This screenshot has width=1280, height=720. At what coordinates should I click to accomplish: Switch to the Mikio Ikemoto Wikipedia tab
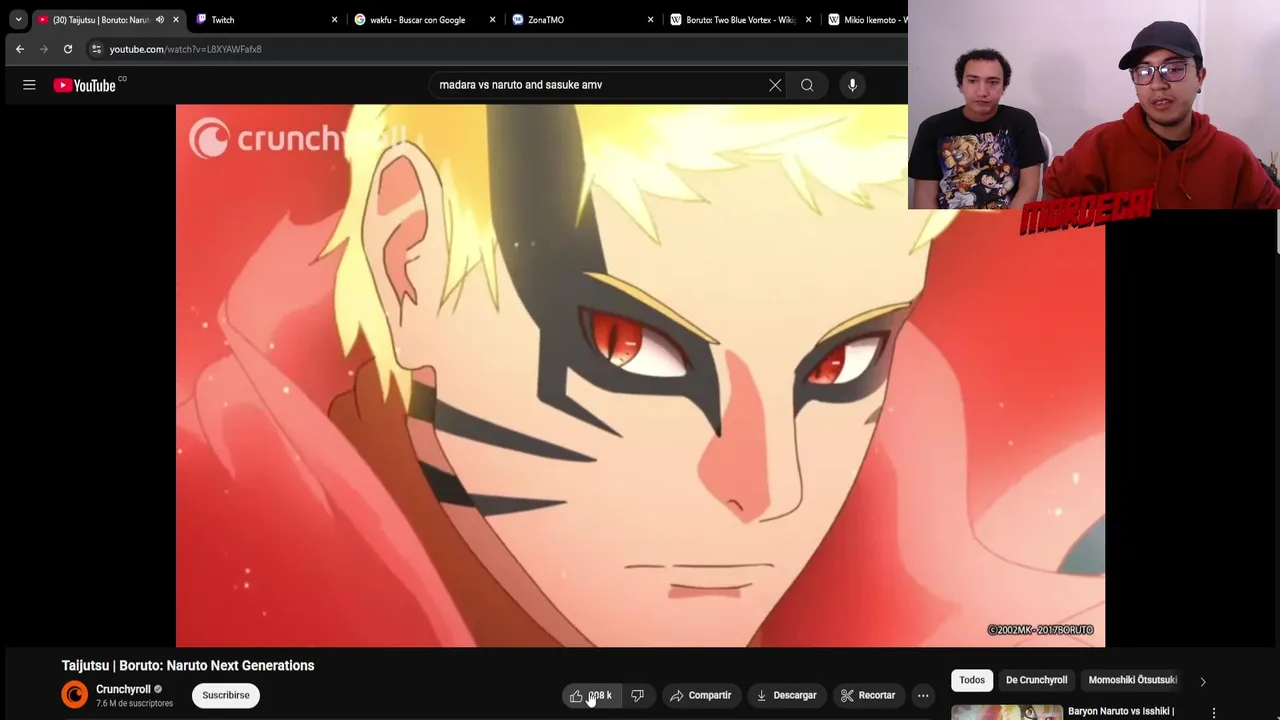coord(866,19)
